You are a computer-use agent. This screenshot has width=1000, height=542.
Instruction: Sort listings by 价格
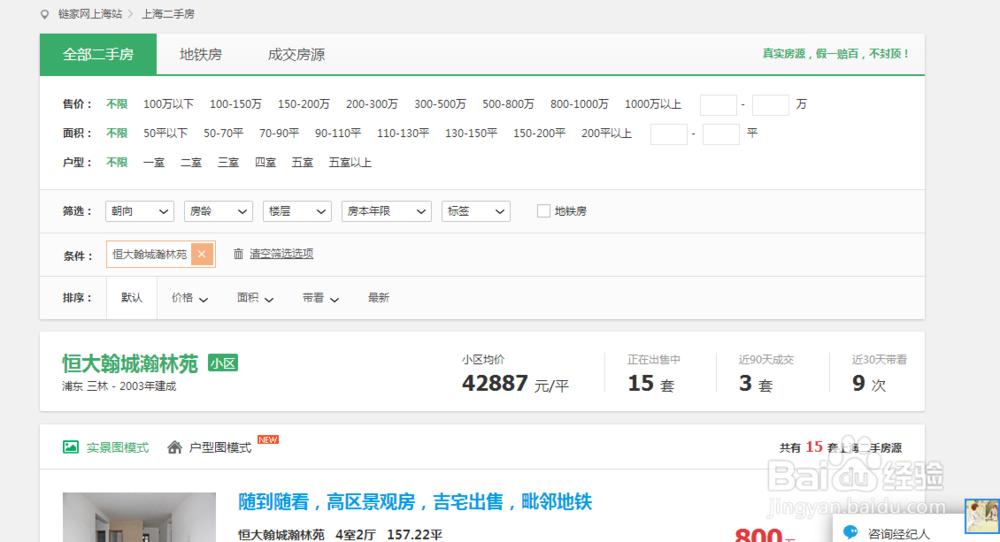click(x=189, y=298)
